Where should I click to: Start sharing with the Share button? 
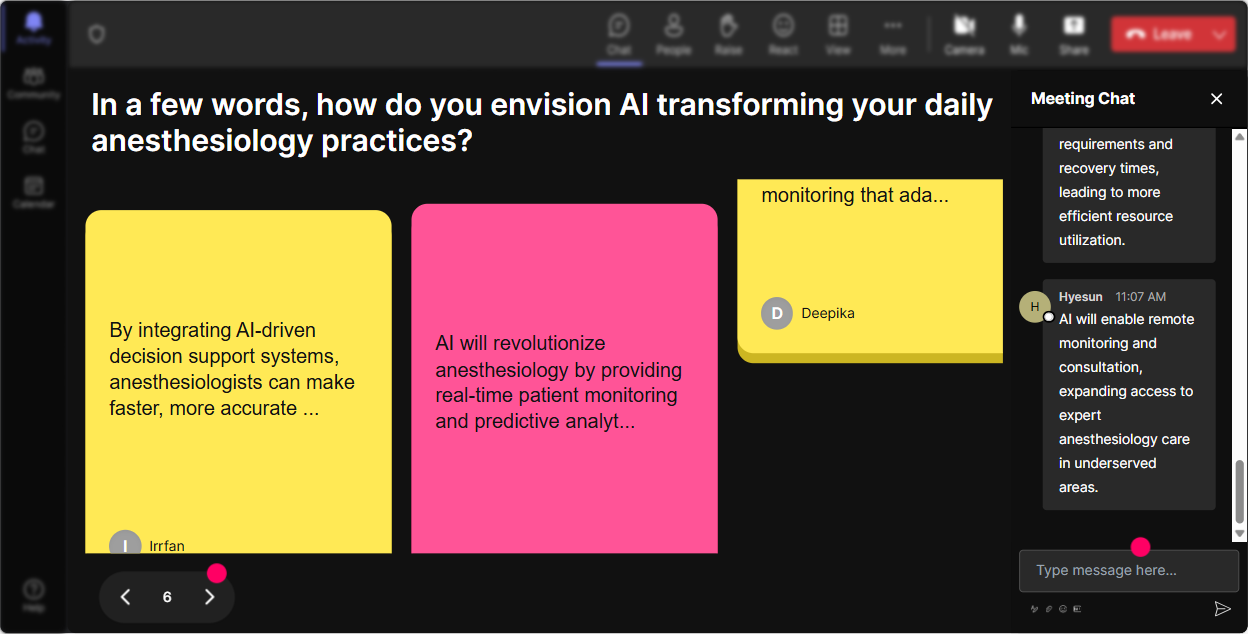tap(1074, 34)
